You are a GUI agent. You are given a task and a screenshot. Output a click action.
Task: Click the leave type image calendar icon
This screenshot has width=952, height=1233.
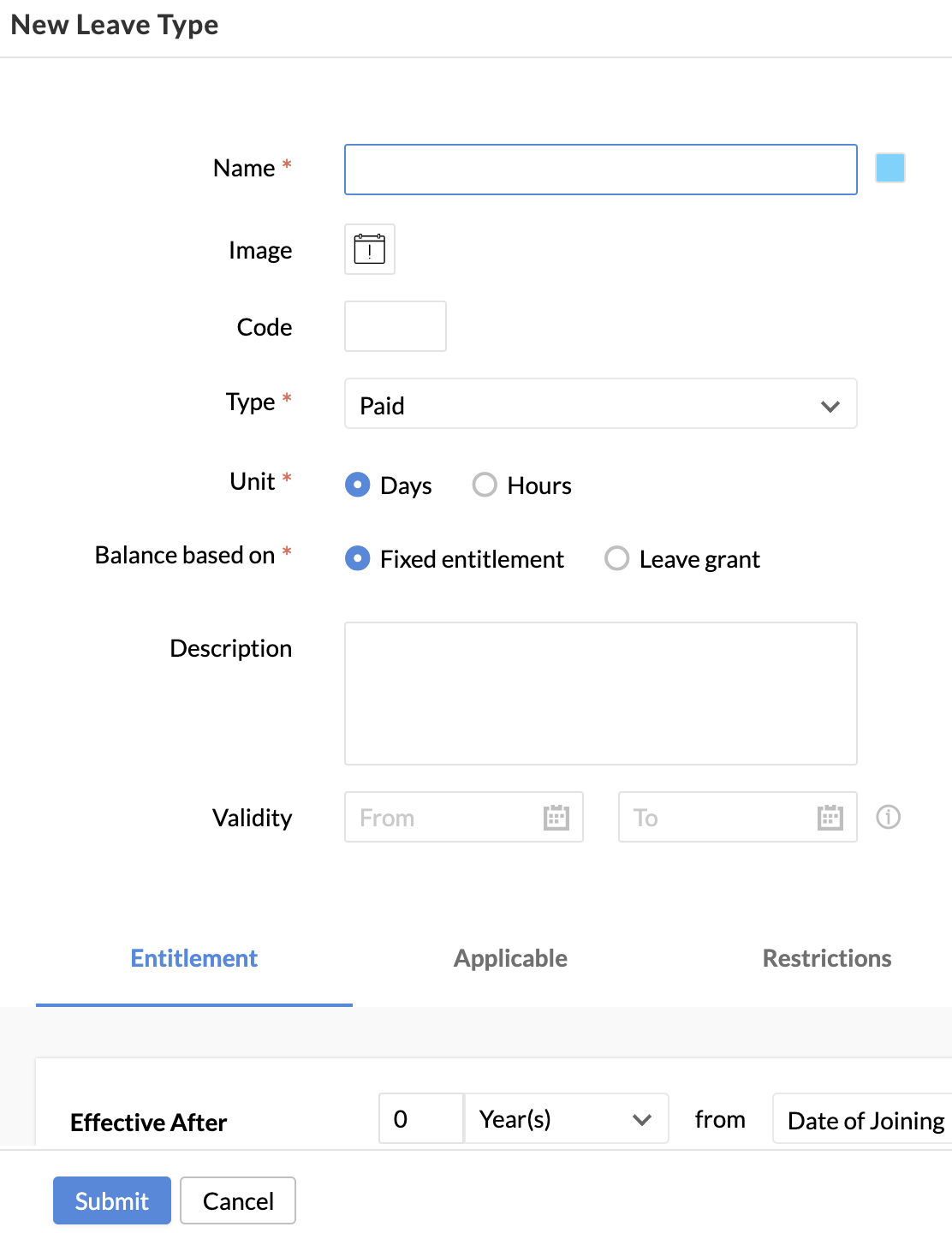coord(370,249)
